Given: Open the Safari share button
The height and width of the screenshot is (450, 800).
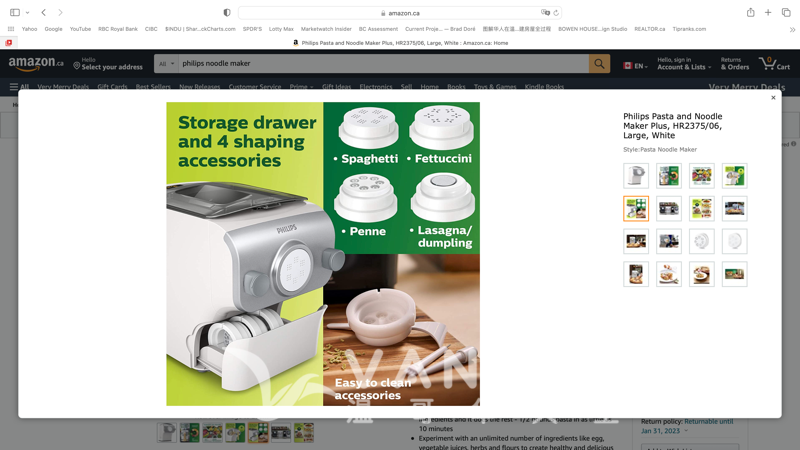Looking at the screenshot, I should (x=751, y=12).
